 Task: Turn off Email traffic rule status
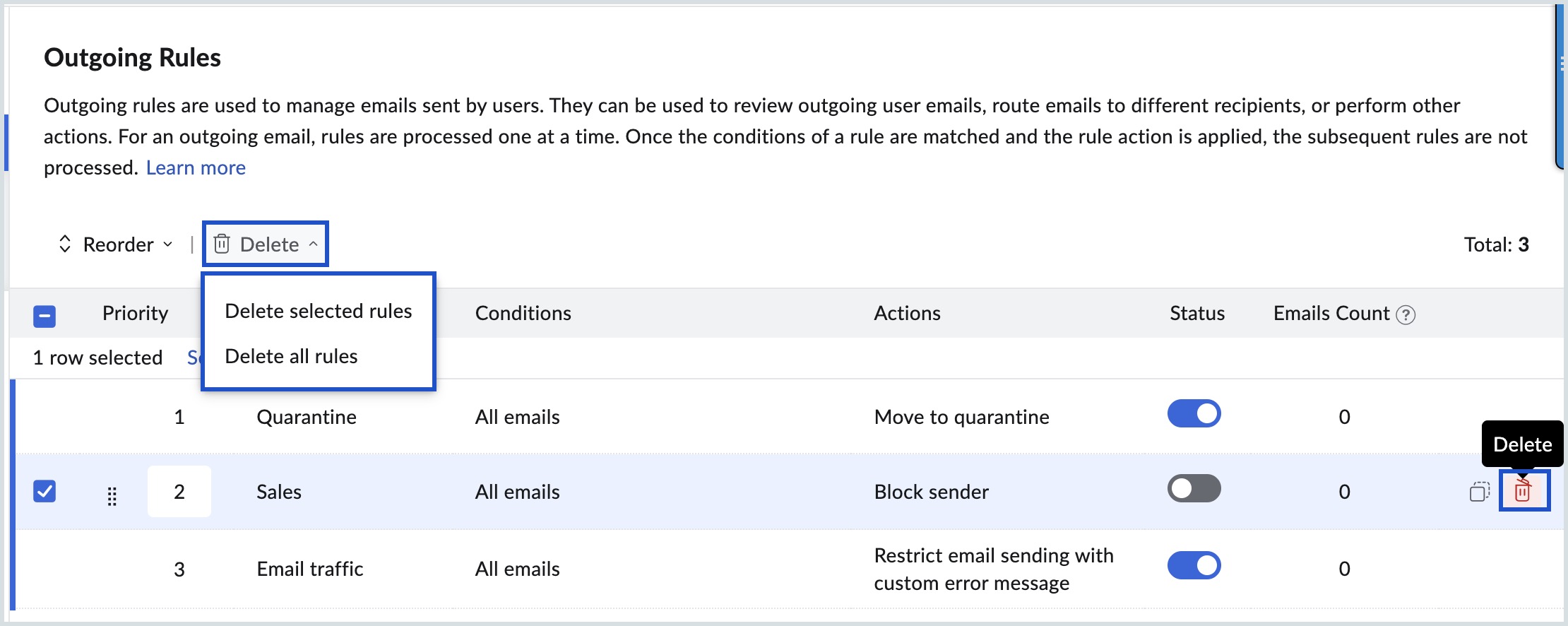click(1194, 565)
